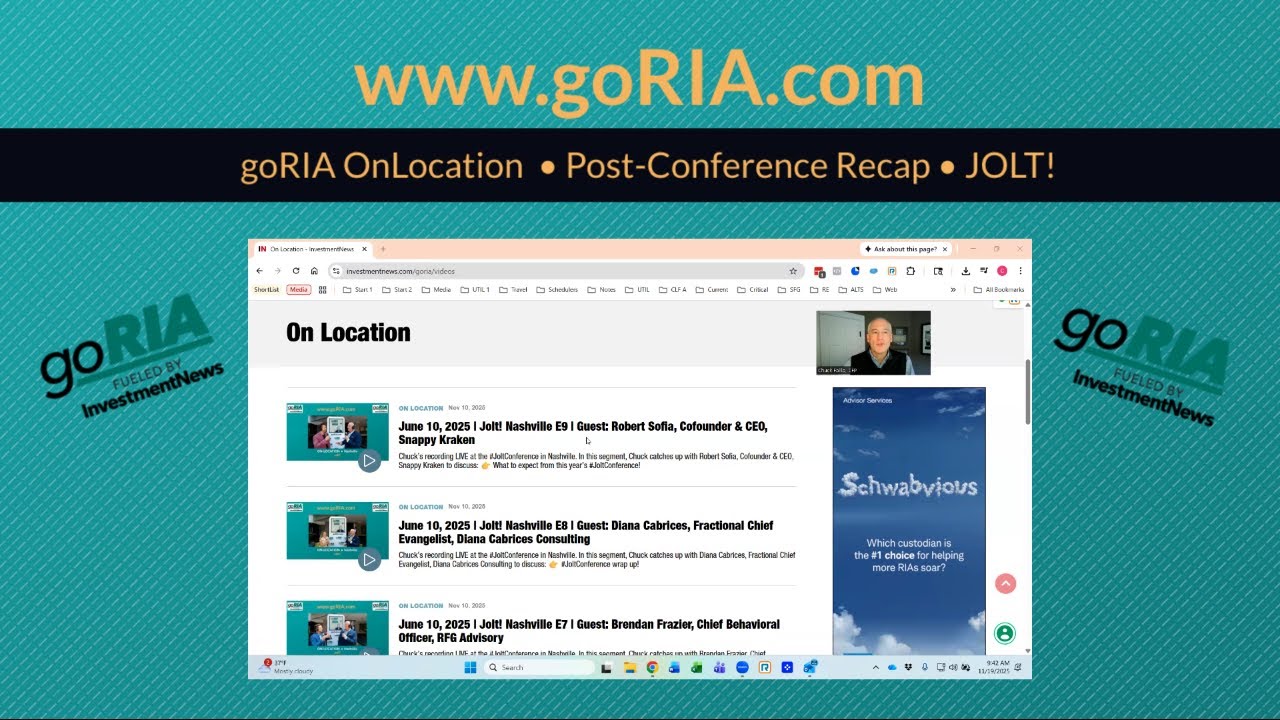Open the Media bookmark folder
This screenshot has width=1280, height=720.
click(x=436, y=290)
